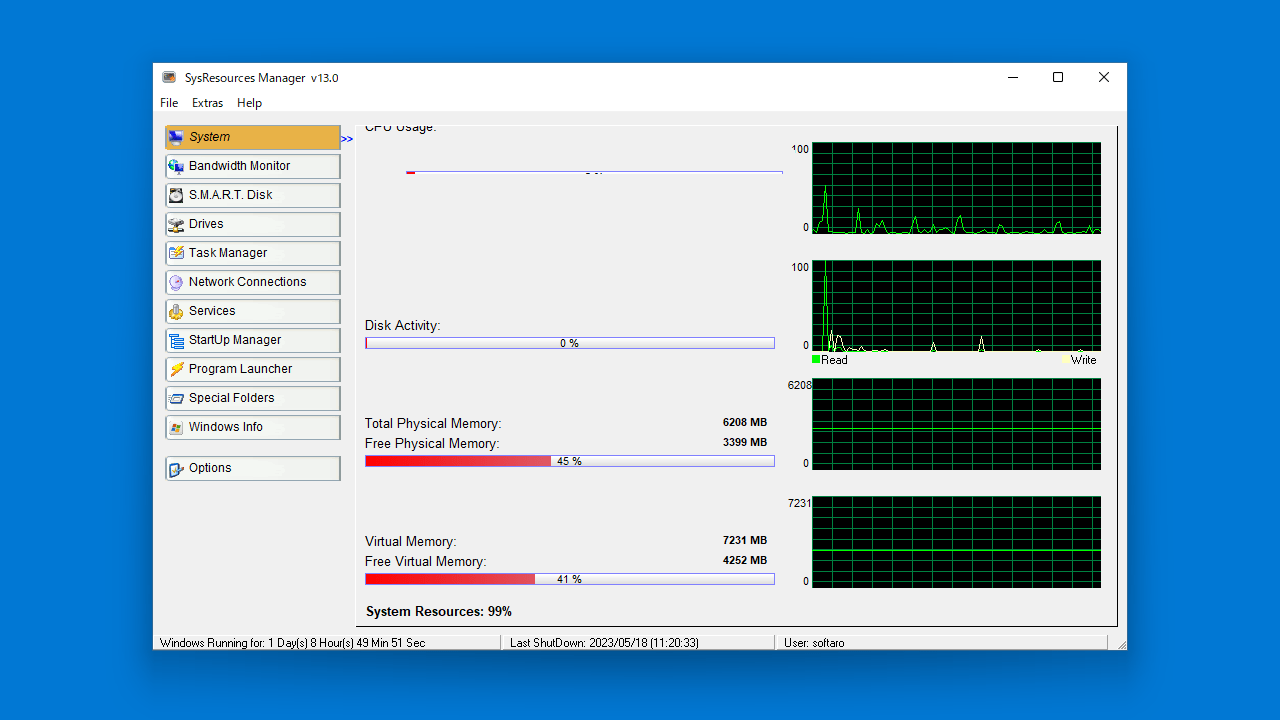Collapse sidebar using the double-arrow chevron
1280x720 pixels.
pyautogui.click(x=347, y=139)
